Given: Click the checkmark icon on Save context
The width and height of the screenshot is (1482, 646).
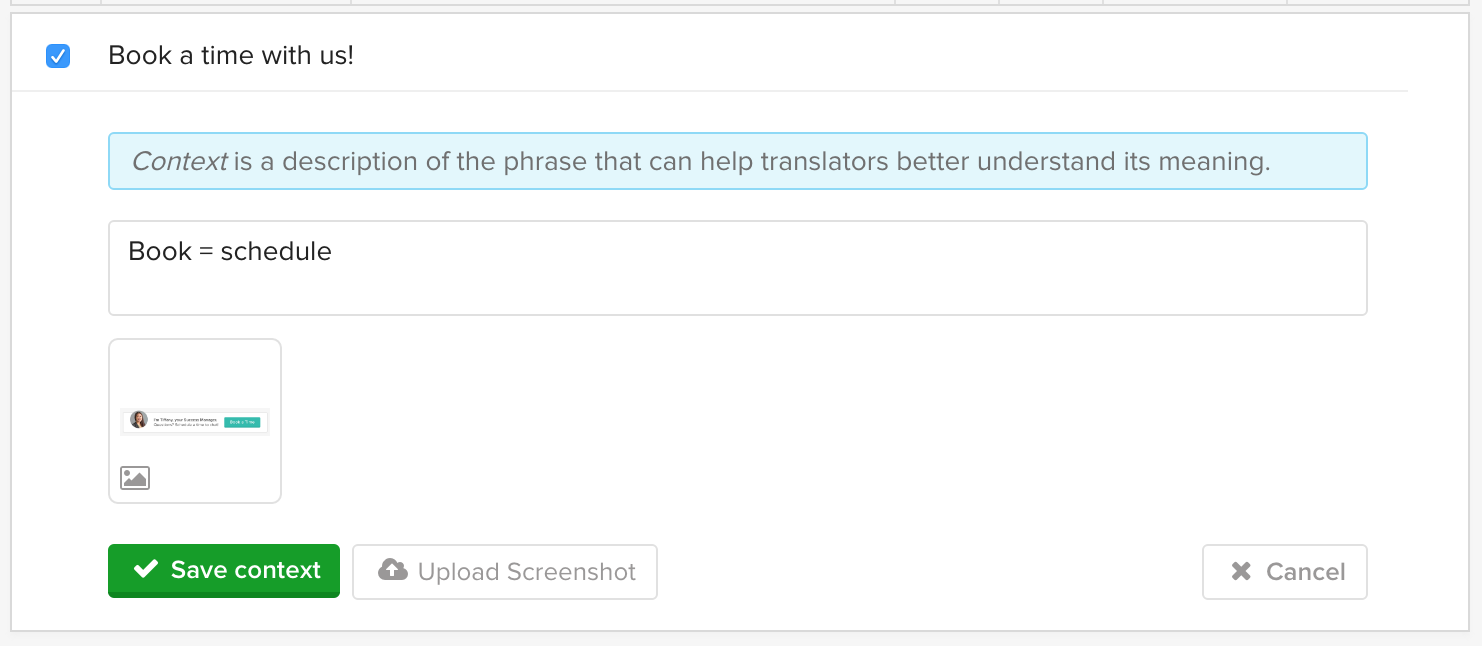Looking at the screenshot, I should pos(146,569).
